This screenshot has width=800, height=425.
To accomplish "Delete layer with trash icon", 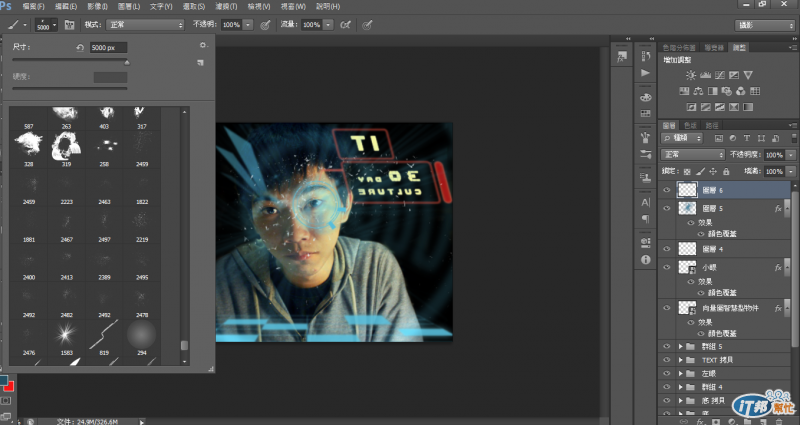I will (x=779, y=421).
